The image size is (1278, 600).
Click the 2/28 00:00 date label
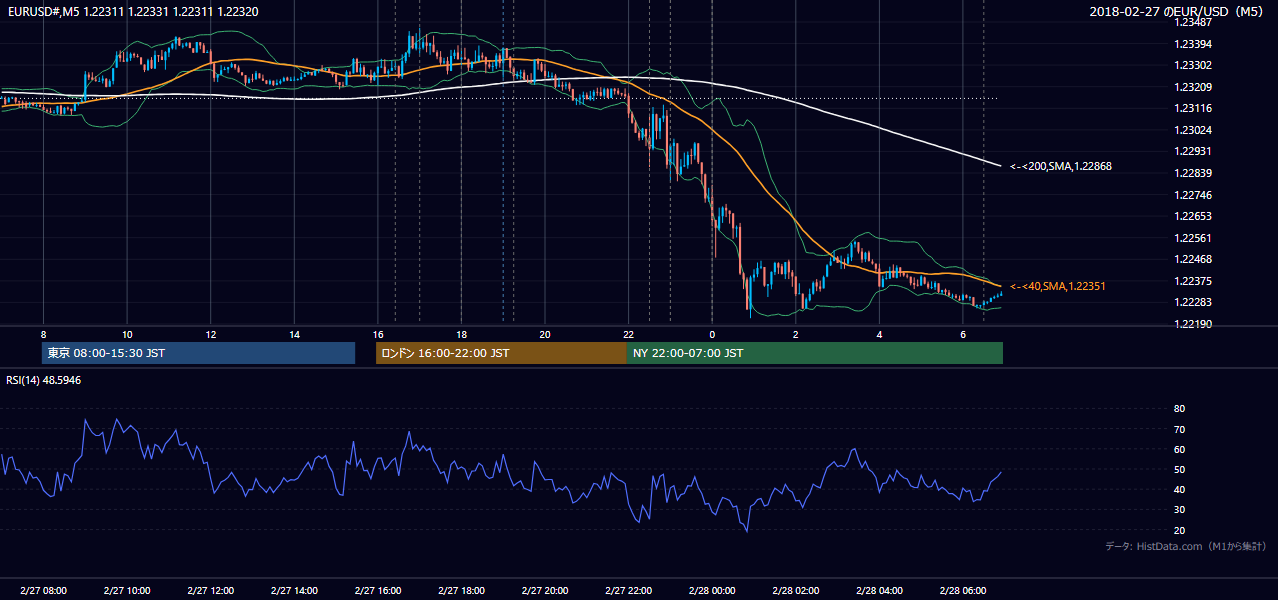[x=712, y=590]
